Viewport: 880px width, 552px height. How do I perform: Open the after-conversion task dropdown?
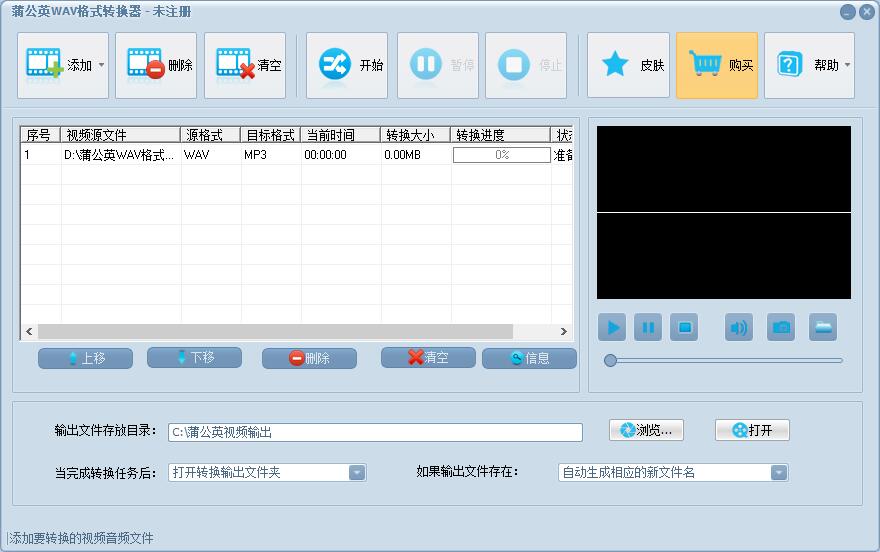(x=357, y=473)
